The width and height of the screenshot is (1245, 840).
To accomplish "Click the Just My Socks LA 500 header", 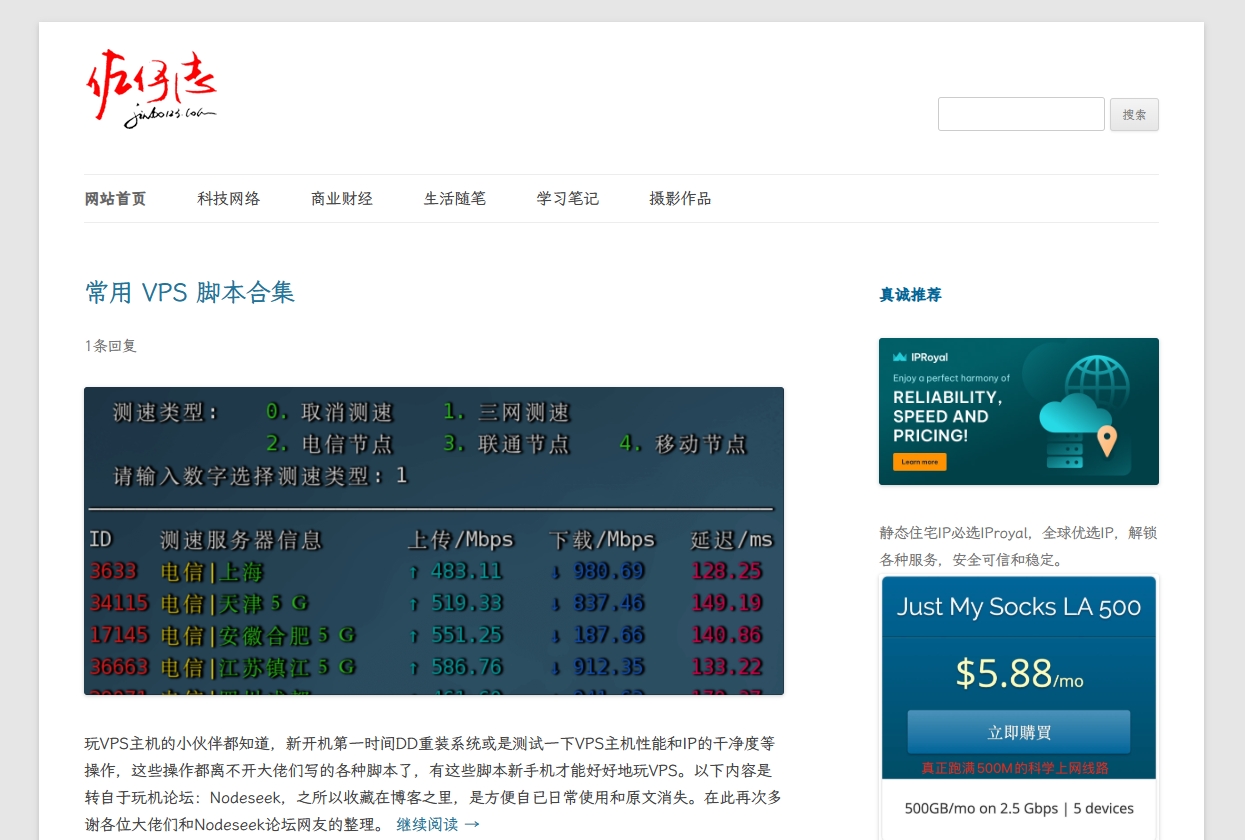I will [1018, 607].
